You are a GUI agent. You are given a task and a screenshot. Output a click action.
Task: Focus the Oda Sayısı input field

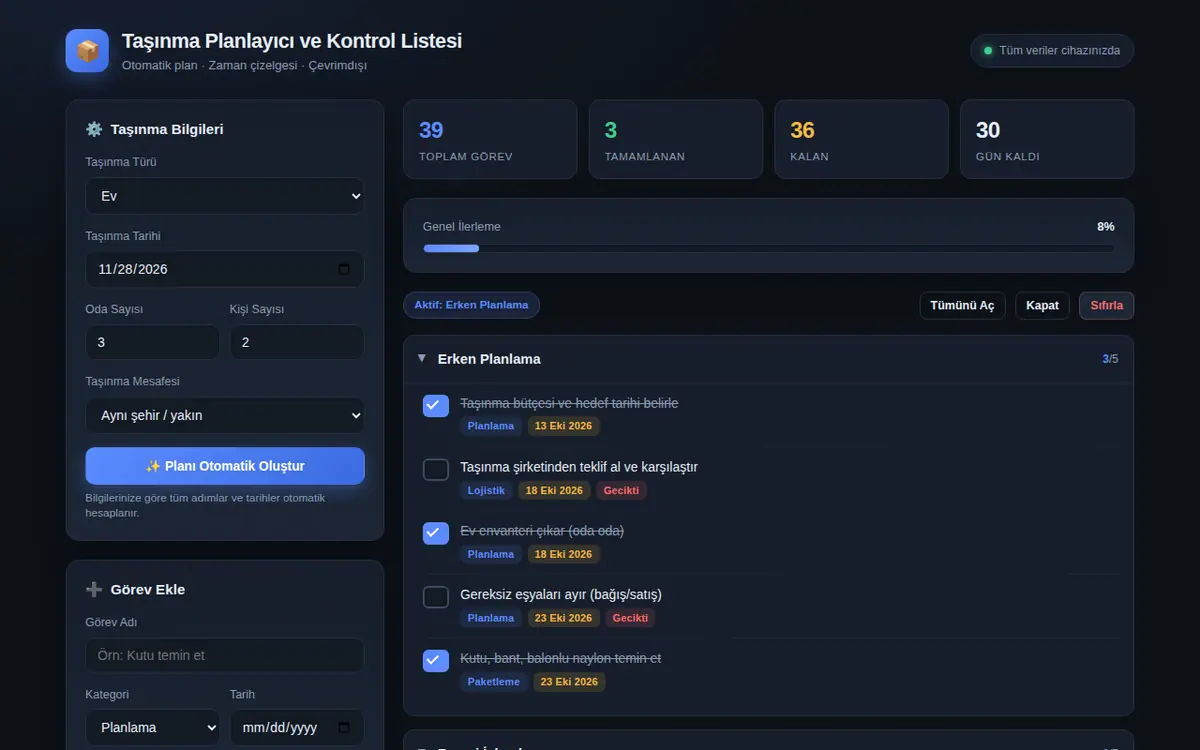(x=153, y=342)
